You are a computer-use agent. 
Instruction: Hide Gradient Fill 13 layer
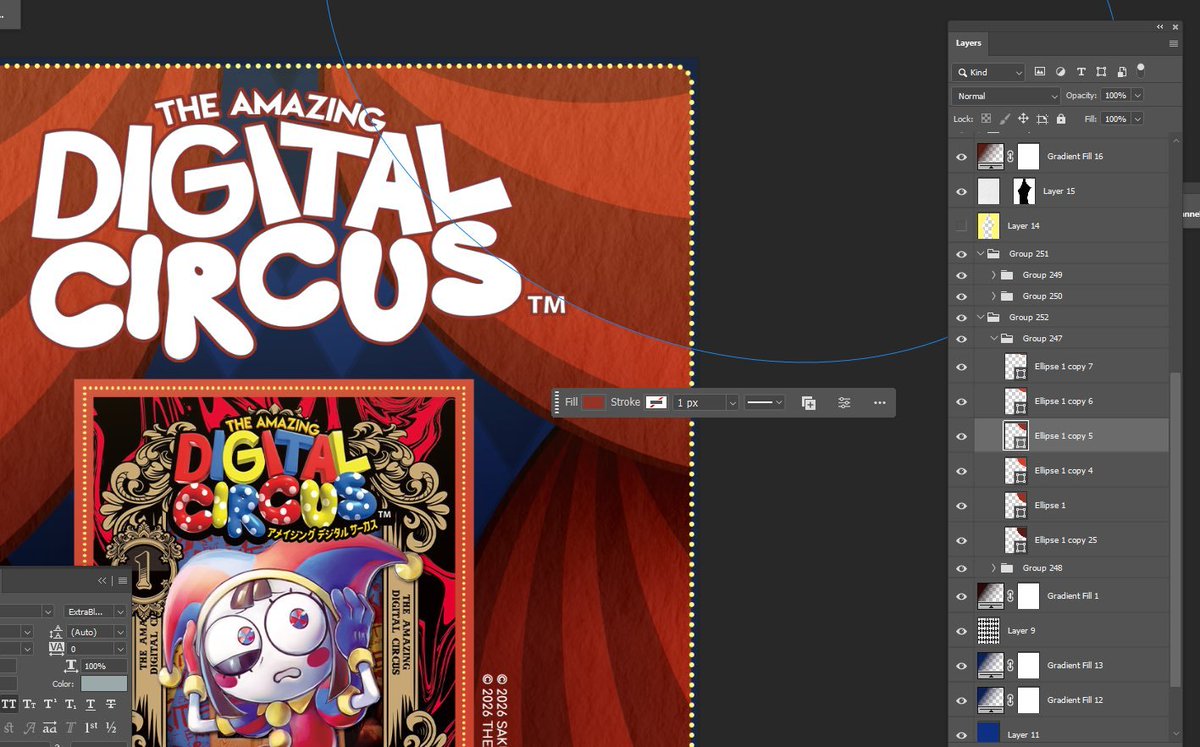(961, 665)
